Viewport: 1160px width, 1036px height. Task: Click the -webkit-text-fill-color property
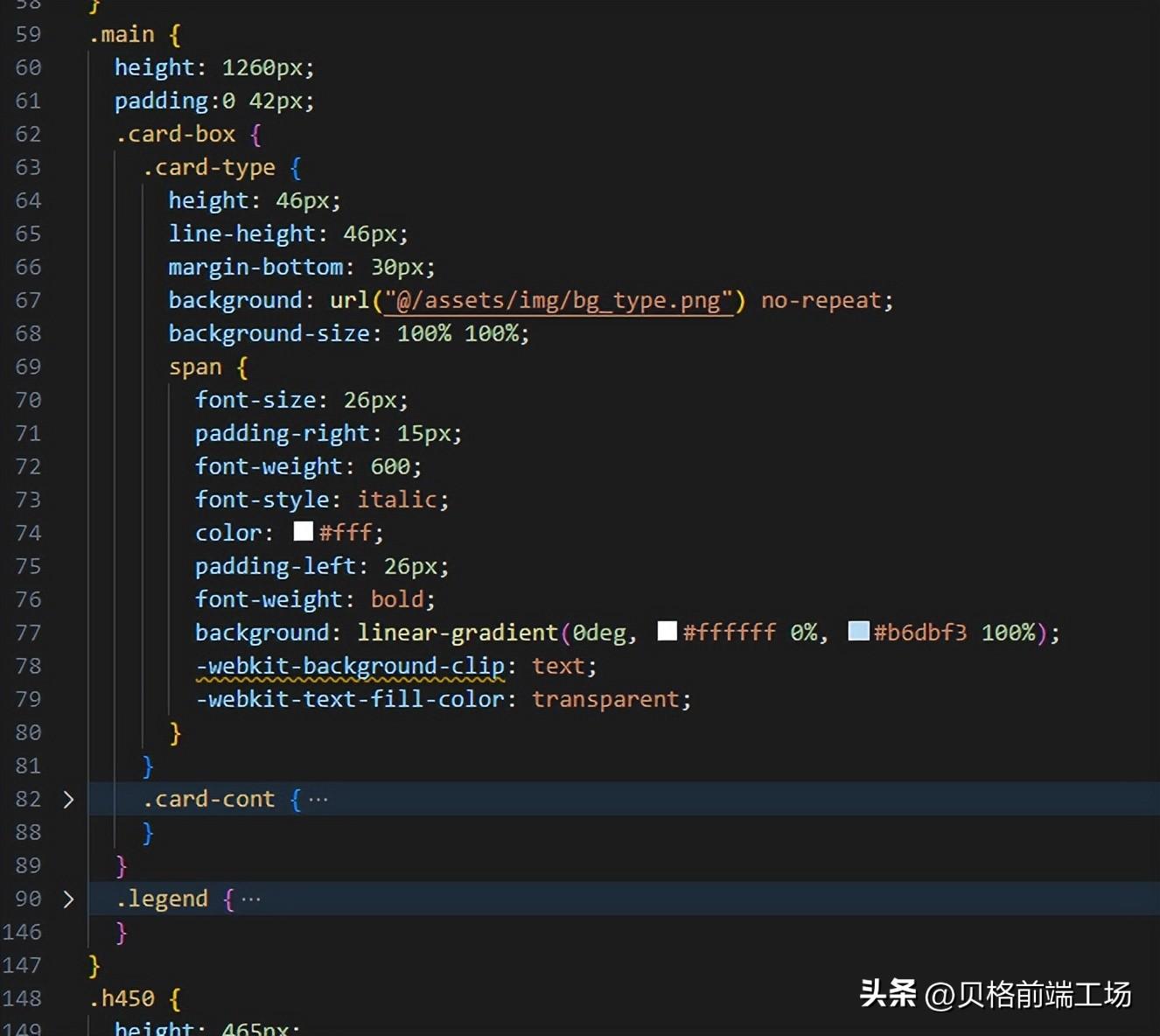350,699
